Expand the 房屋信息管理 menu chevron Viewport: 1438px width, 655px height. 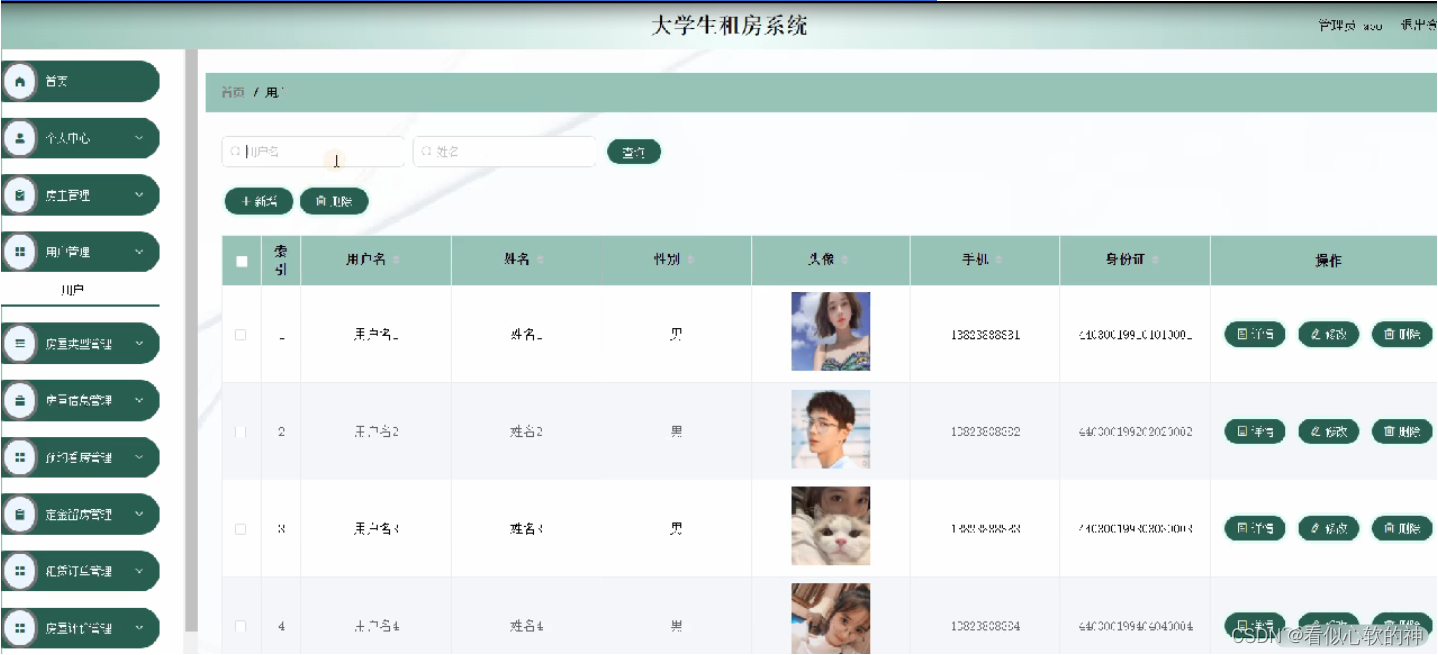[139, 400]
